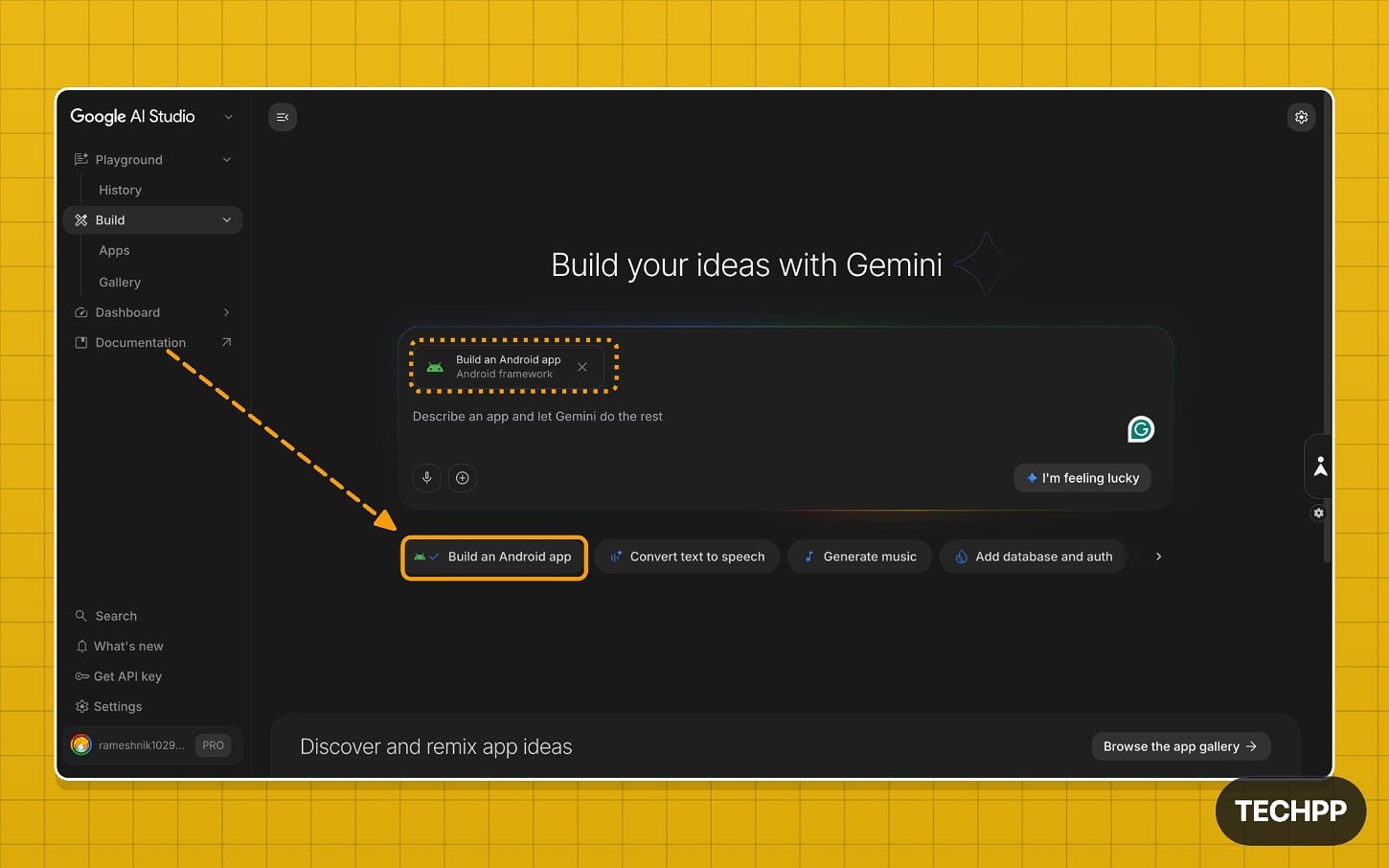Click the Grammarly icon in prompt box
The image size is (1389, 868).
point(1141,429)
